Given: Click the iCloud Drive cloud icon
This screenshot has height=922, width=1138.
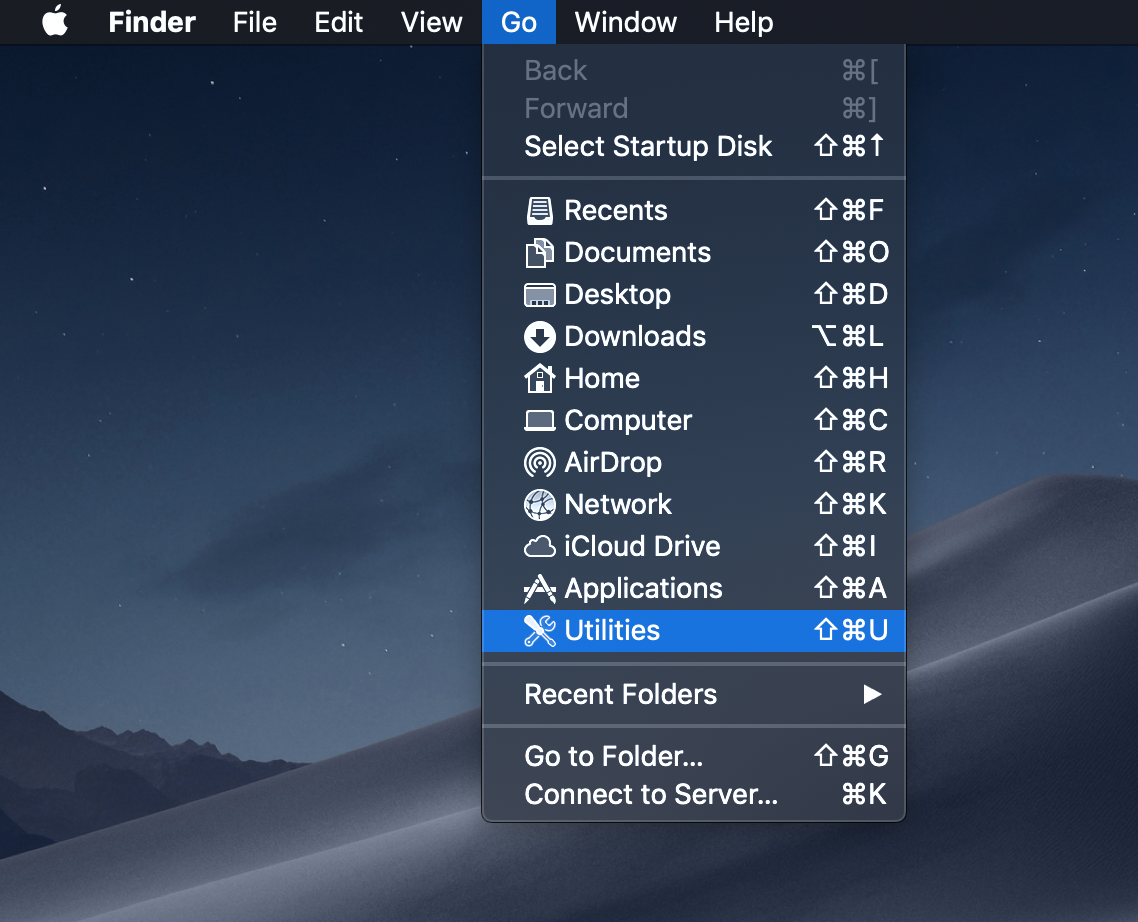Looking at the screenshot, I should coord(539,547).
